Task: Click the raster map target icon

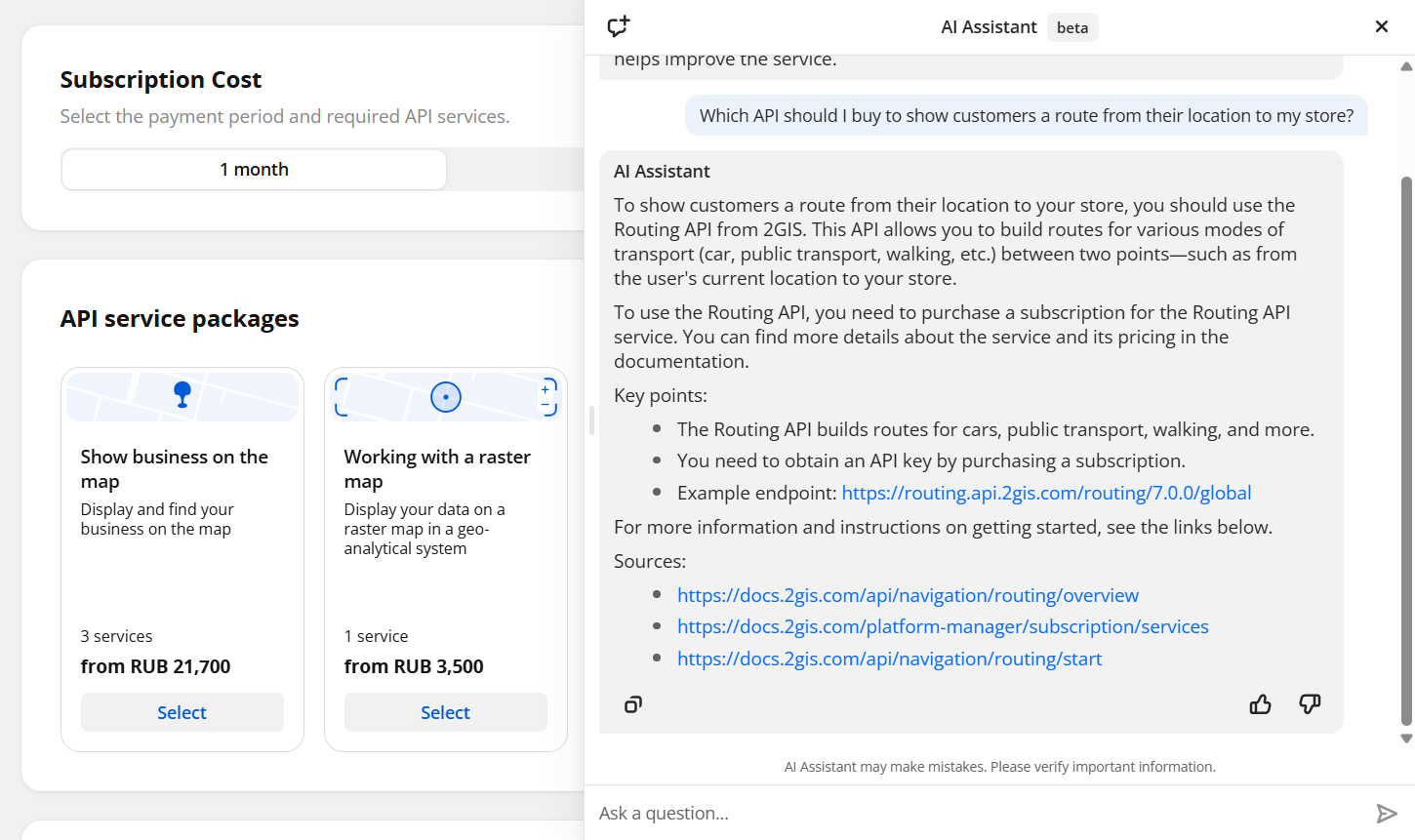Action: click(446, 397)
